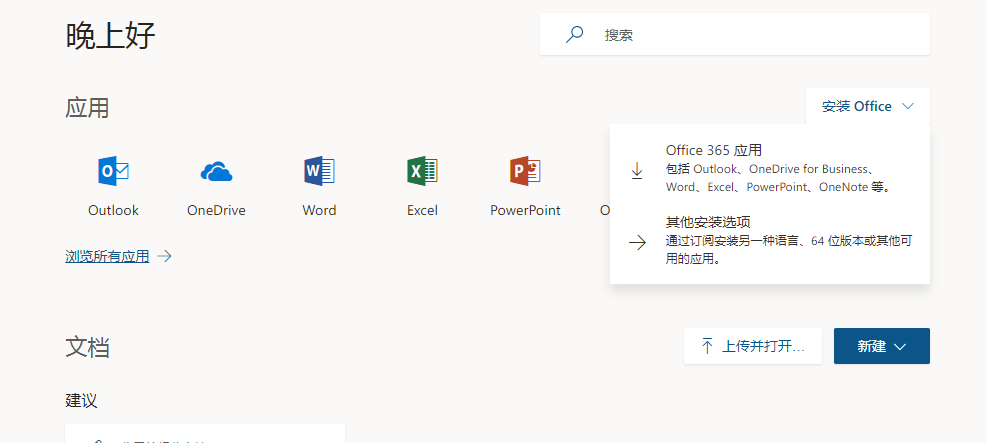This screenshot has width=986, height=443.
Task: Click the upload arrow icon in 上传并打开
Action: click(707, 346)
